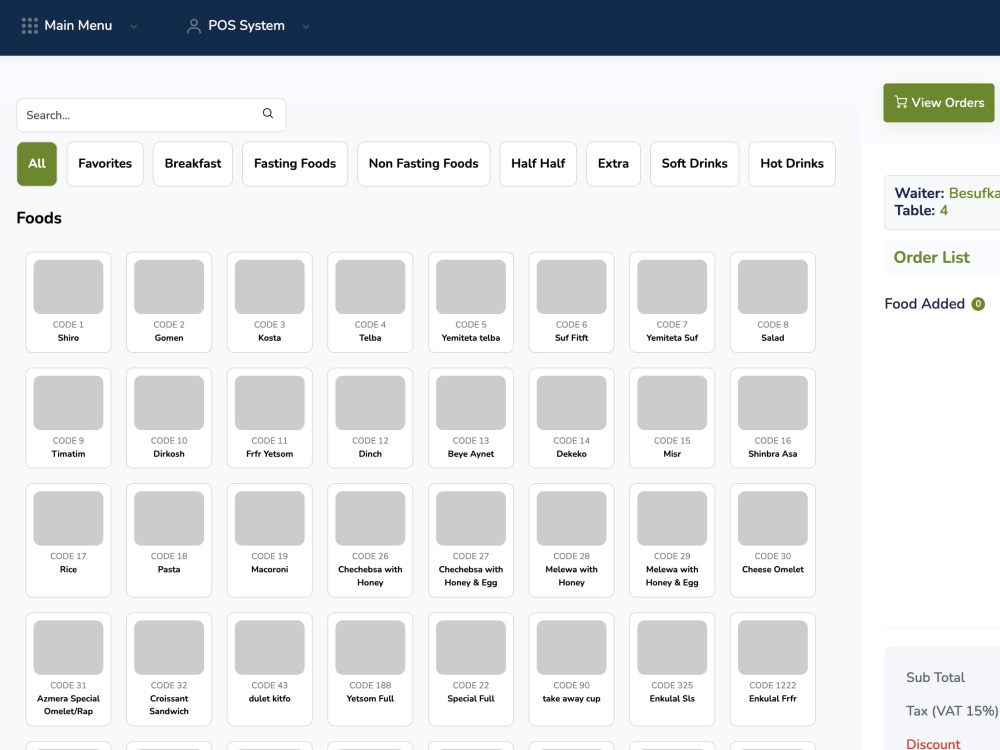1000x750 pixels.
Task: Add Dinch (CODE 12) item
Action: [370, 418]
